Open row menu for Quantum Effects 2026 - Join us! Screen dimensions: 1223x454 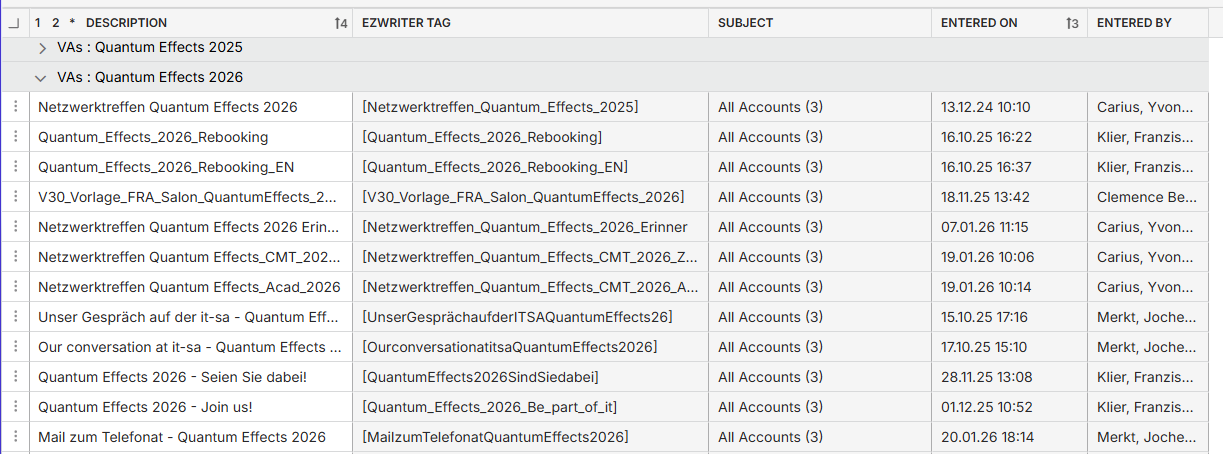tap(15, 407)
